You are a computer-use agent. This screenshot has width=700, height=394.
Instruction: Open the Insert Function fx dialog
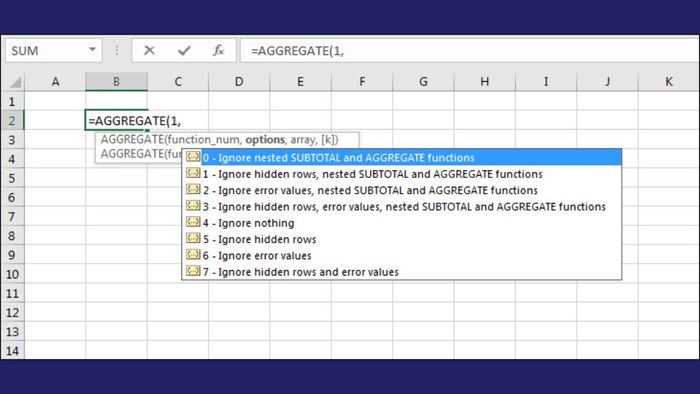[218, 50]
